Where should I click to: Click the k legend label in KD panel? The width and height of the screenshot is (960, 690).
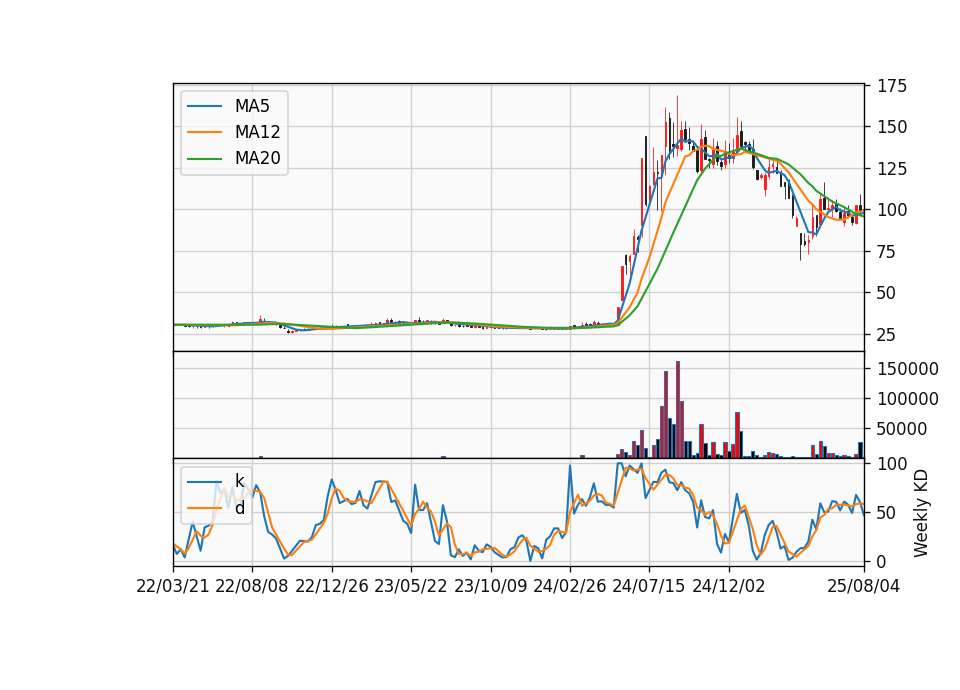coord(239,481)
